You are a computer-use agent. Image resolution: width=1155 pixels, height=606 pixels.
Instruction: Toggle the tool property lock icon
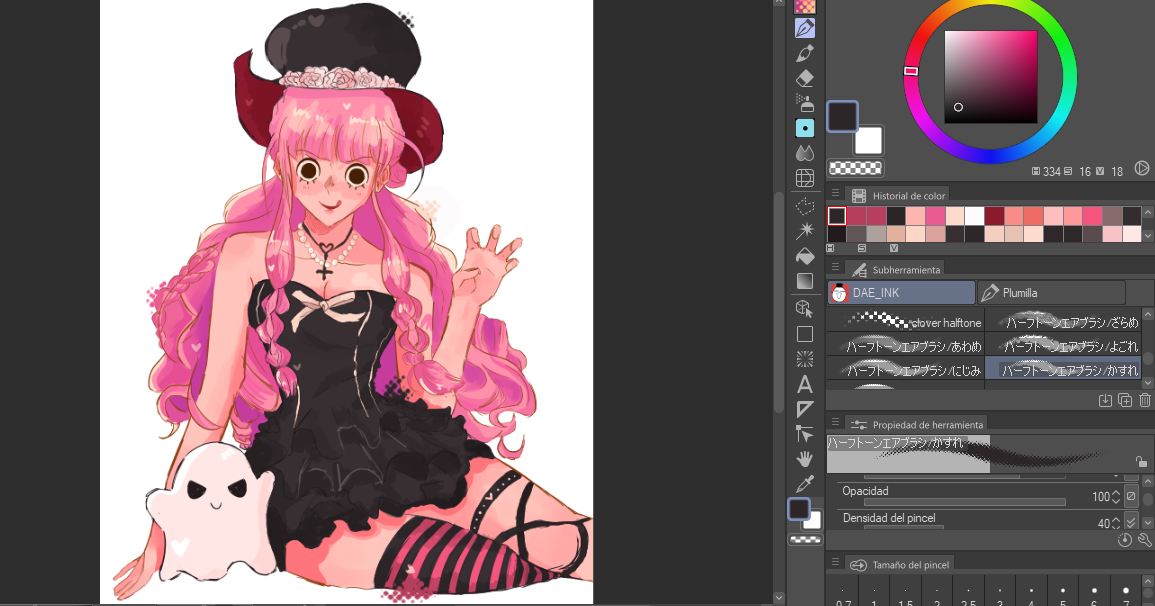click(1141, 461)
